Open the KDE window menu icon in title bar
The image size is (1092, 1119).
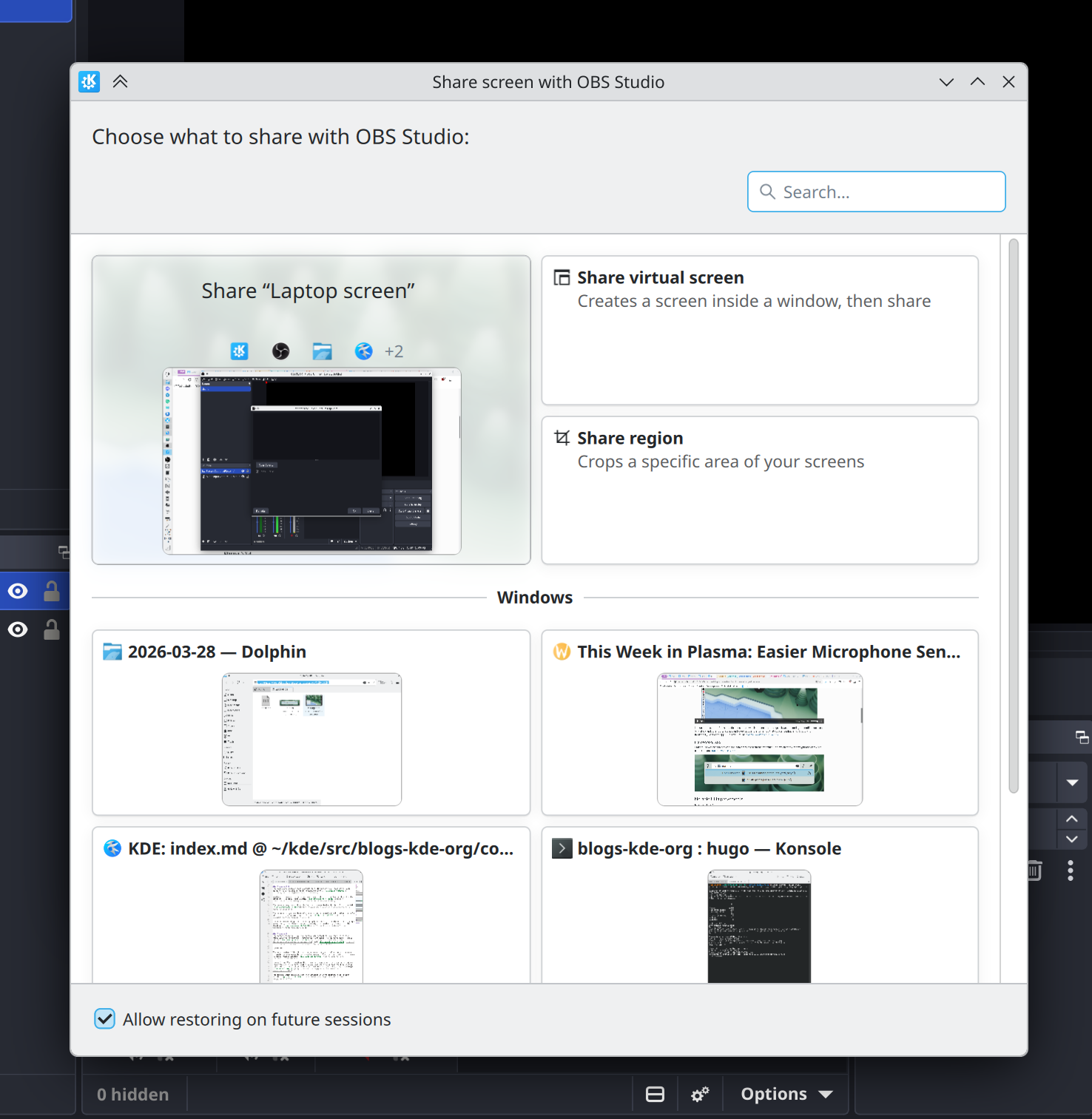[x=90, y=81]
